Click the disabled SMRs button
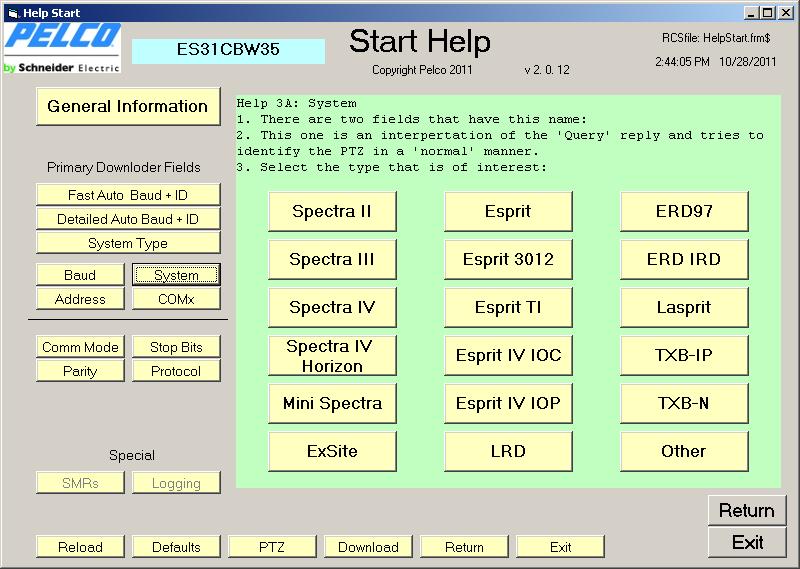Image resolution: width=800 pixels, height=569 pixels. coord(80,483)
